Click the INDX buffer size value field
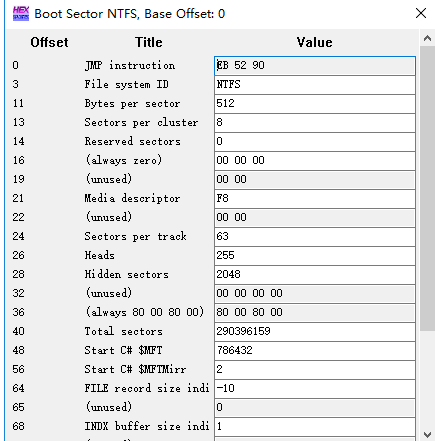 [x=315, y=427]
